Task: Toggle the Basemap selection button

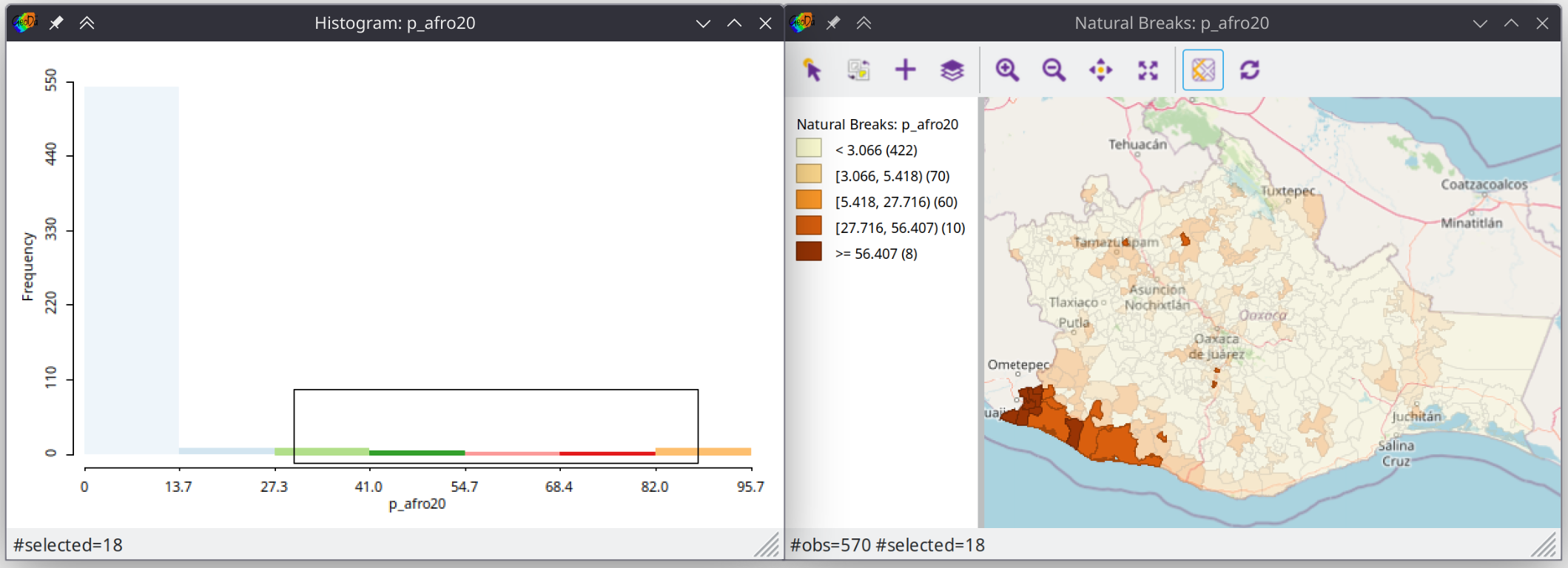Action: click(1203, 70)
